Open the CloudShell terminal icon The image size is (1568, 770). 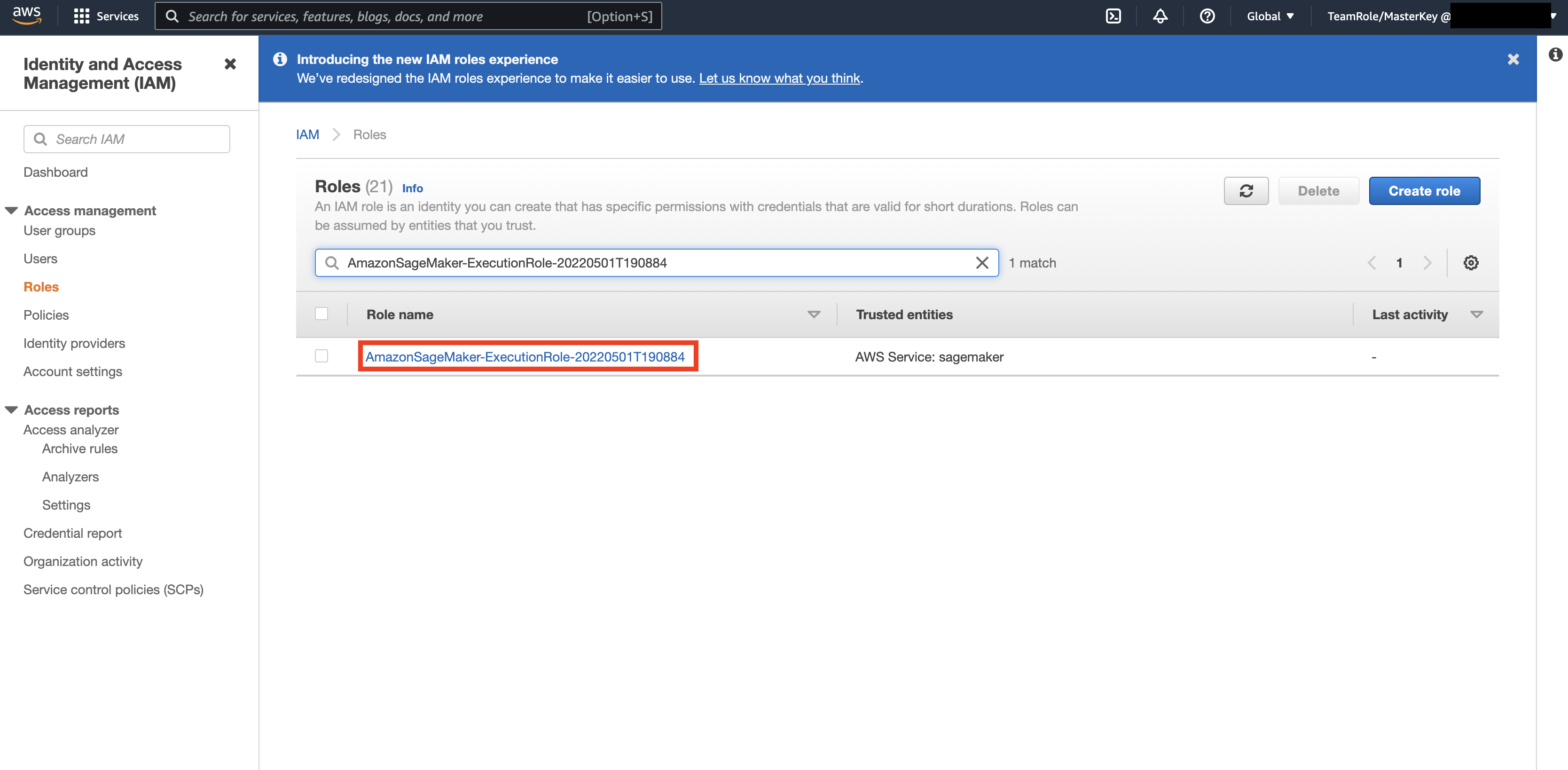tap(1113, 16)
